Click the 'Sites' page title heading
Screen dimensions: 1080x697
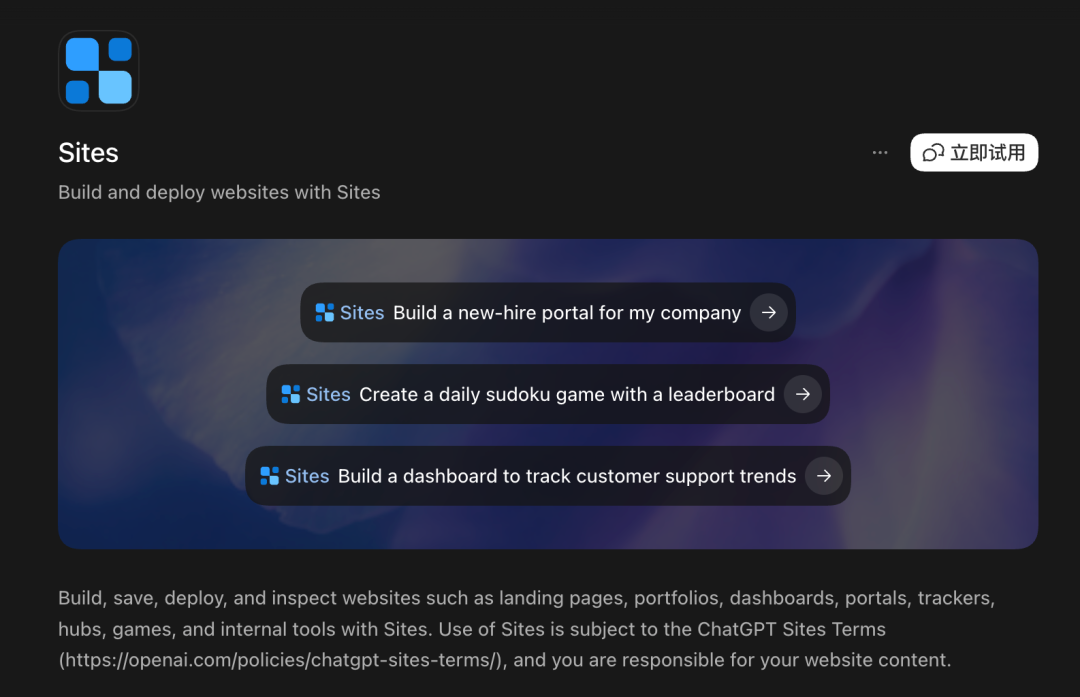[x=88, y=153]
